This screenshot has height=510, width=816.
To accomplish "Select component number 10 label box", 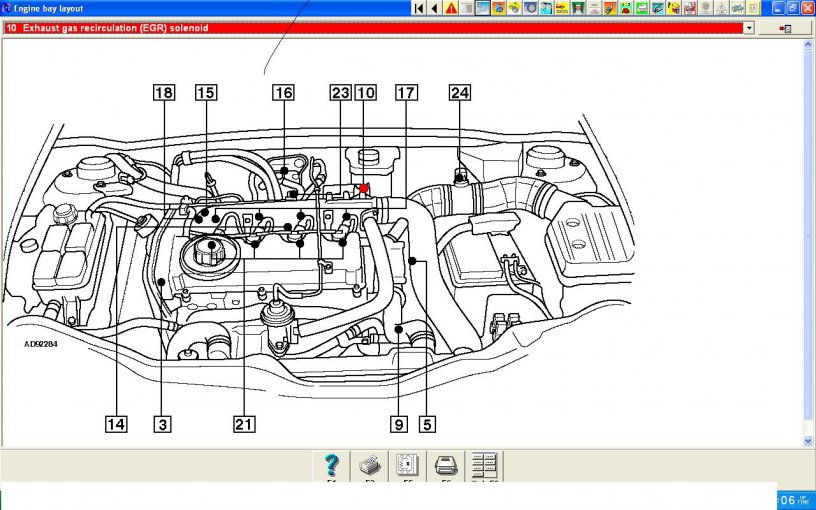I will (365, 93).
